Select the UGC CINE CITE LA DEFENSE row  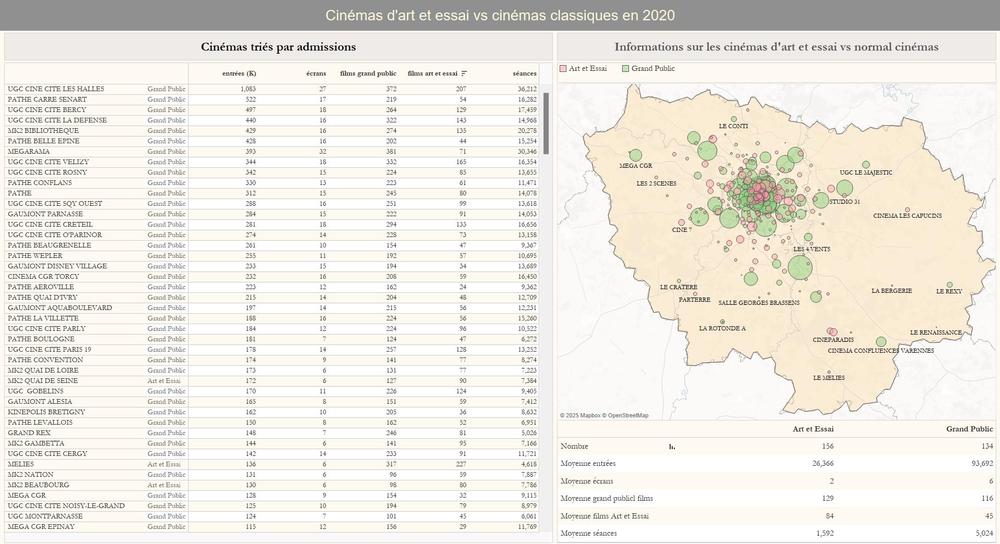point(272,121)
